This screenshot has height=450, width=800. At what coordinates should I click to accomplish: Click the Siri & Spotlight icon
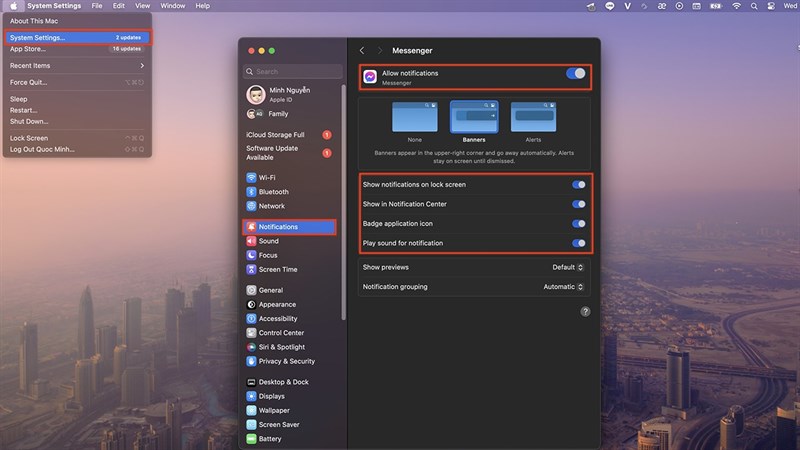pyautogui.click(x=251, y=347)
